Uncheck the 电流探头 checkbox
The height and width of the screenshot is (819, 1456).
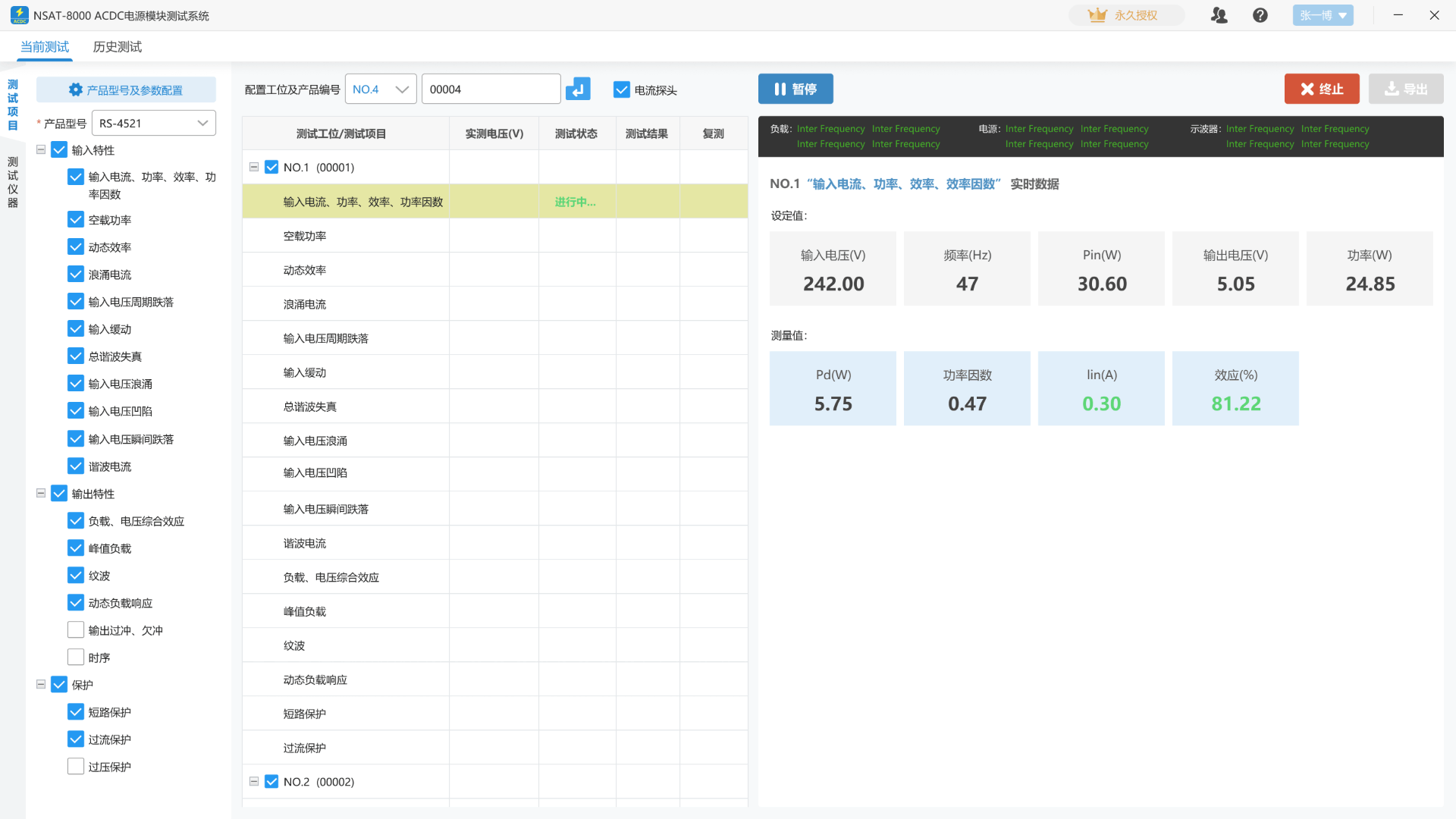coord(622,90)
